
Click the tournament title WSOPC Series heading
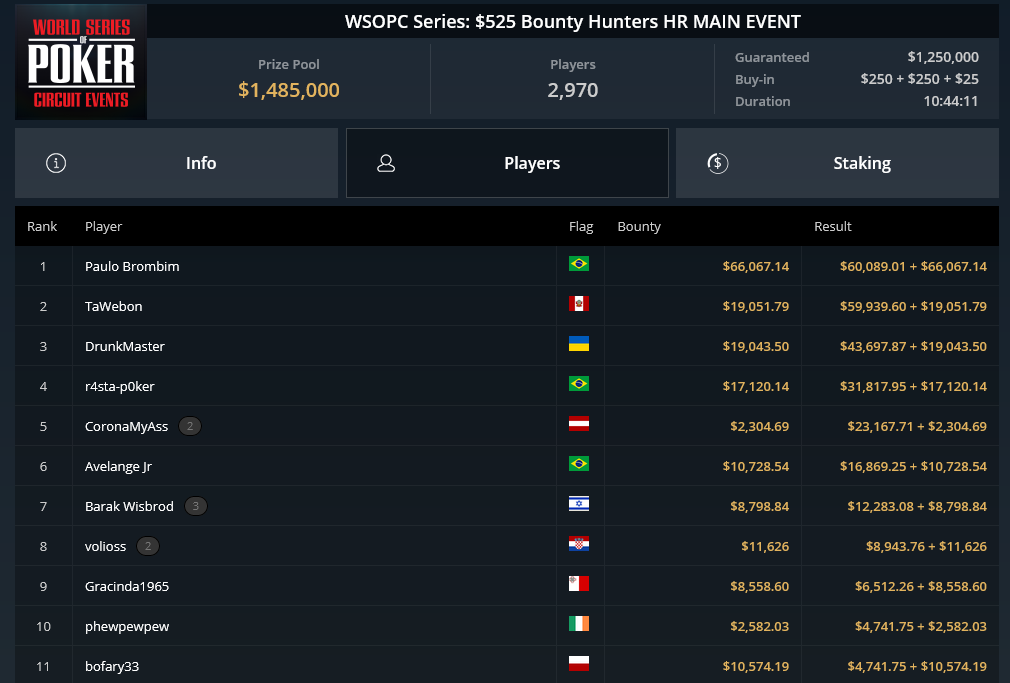[x=573, y=21]
